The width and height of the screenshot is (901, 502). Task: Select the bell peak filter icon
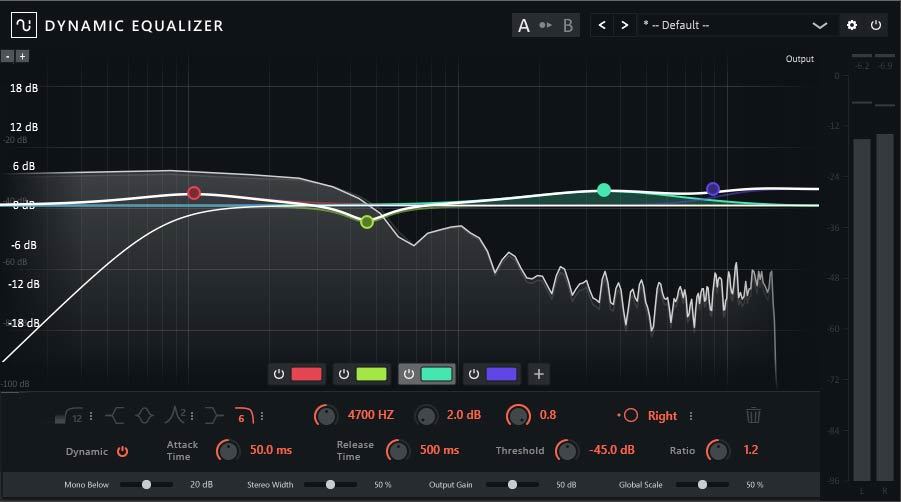[175, 415]
